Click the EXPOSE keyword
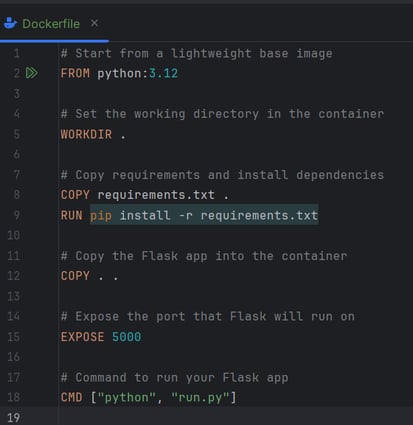The width and height of the screenshot is (413, 425). 82,337
